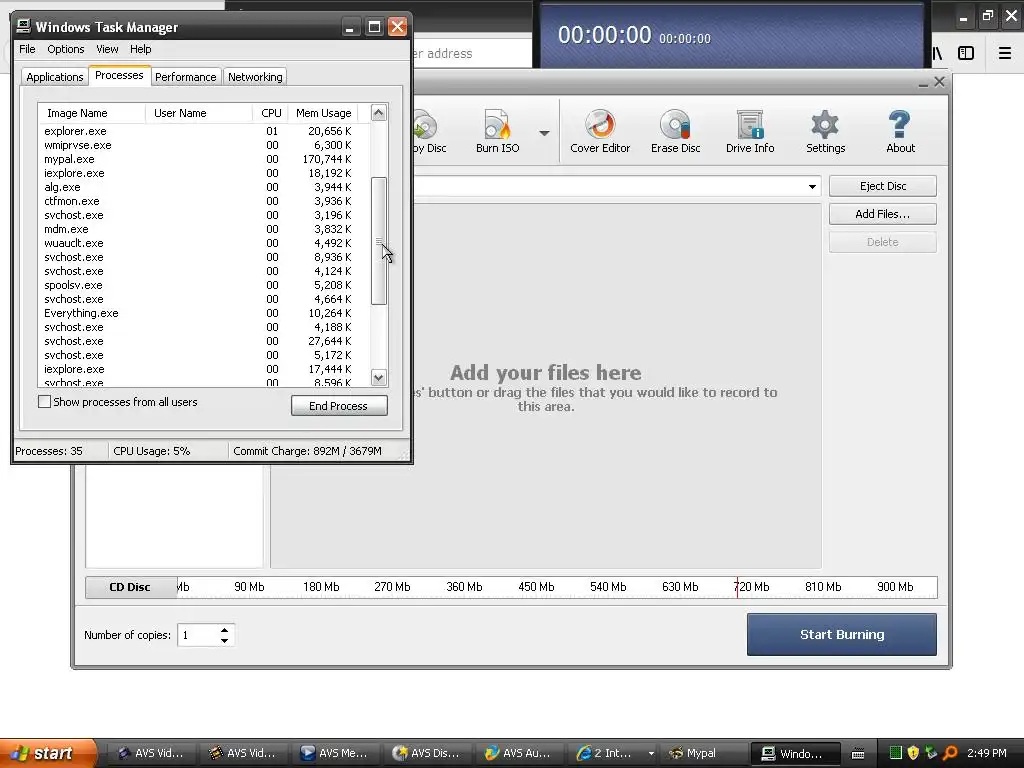Switch to AVS Me... taskbar button
This screenshot has width=1024, height=768.
click(x=334, y=753)
